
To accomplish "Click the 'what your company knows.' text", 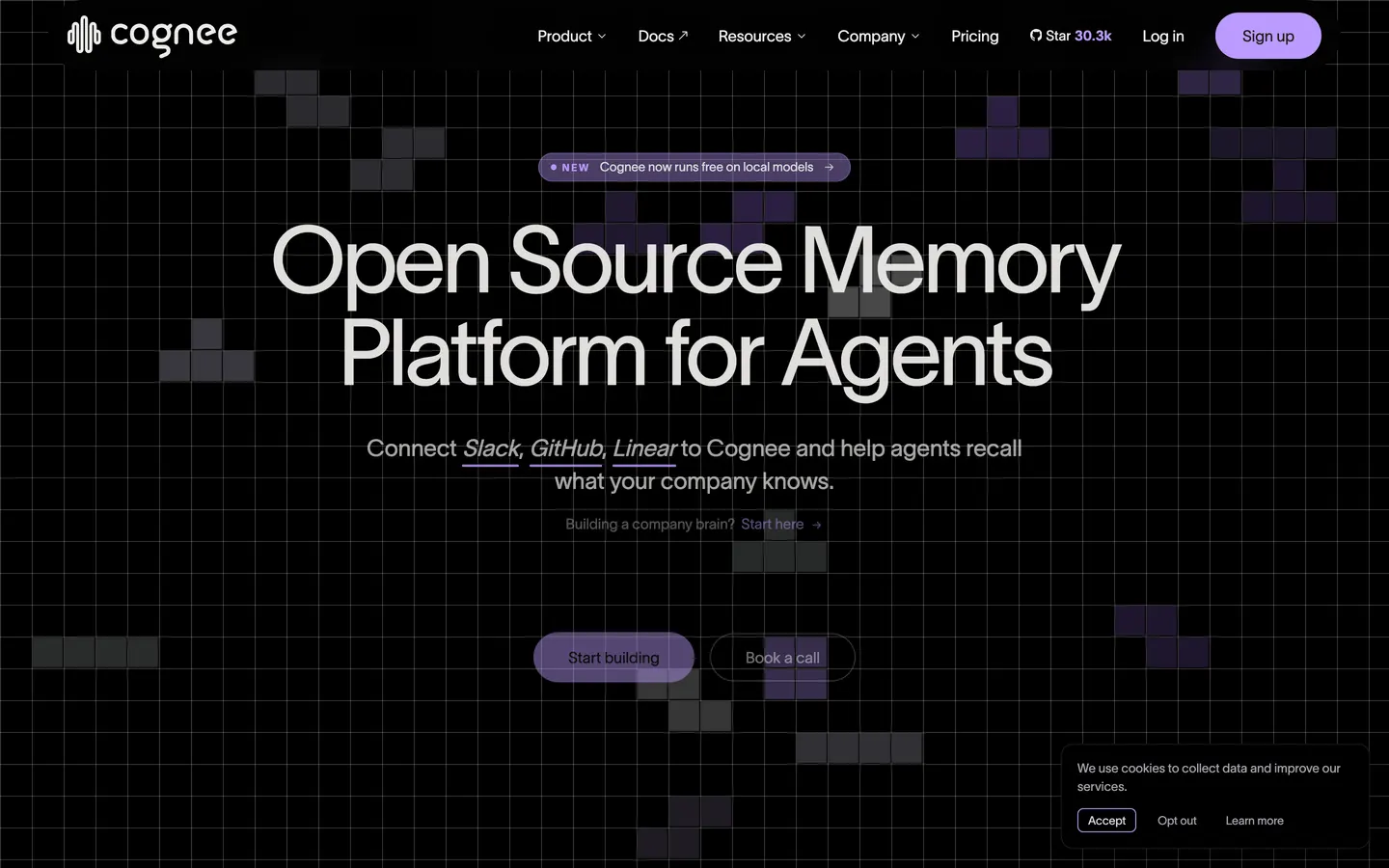I will [x=694, y=481].
